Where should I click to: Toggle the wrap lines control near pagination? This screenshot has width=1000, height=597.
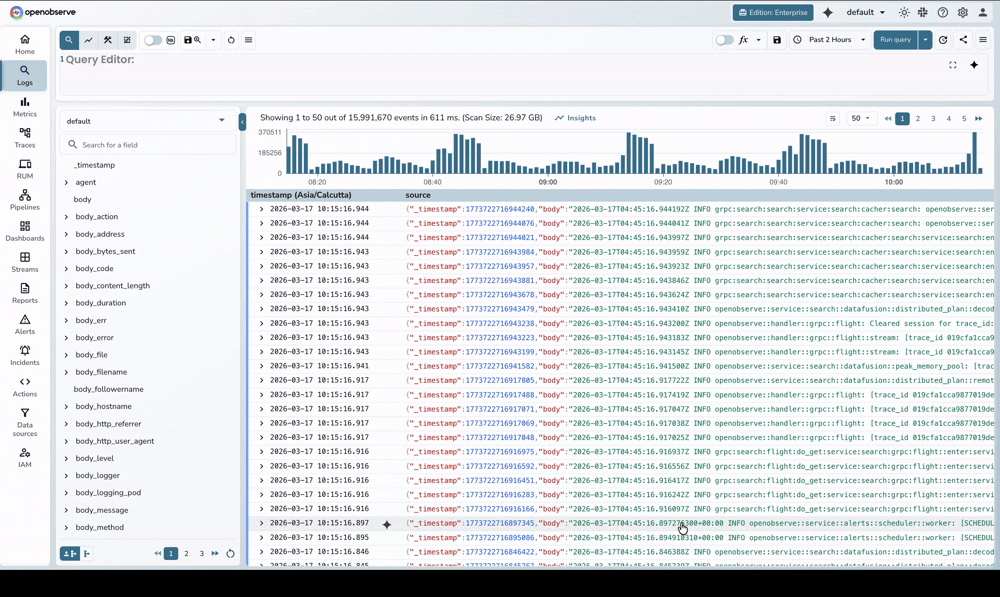point(833,118)
